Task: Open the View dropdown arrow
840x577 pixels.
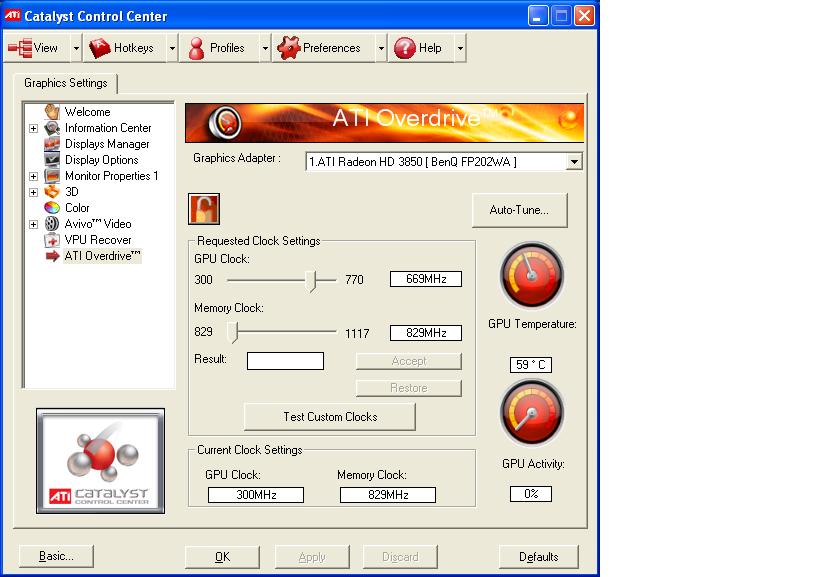Action: point(76,48)
